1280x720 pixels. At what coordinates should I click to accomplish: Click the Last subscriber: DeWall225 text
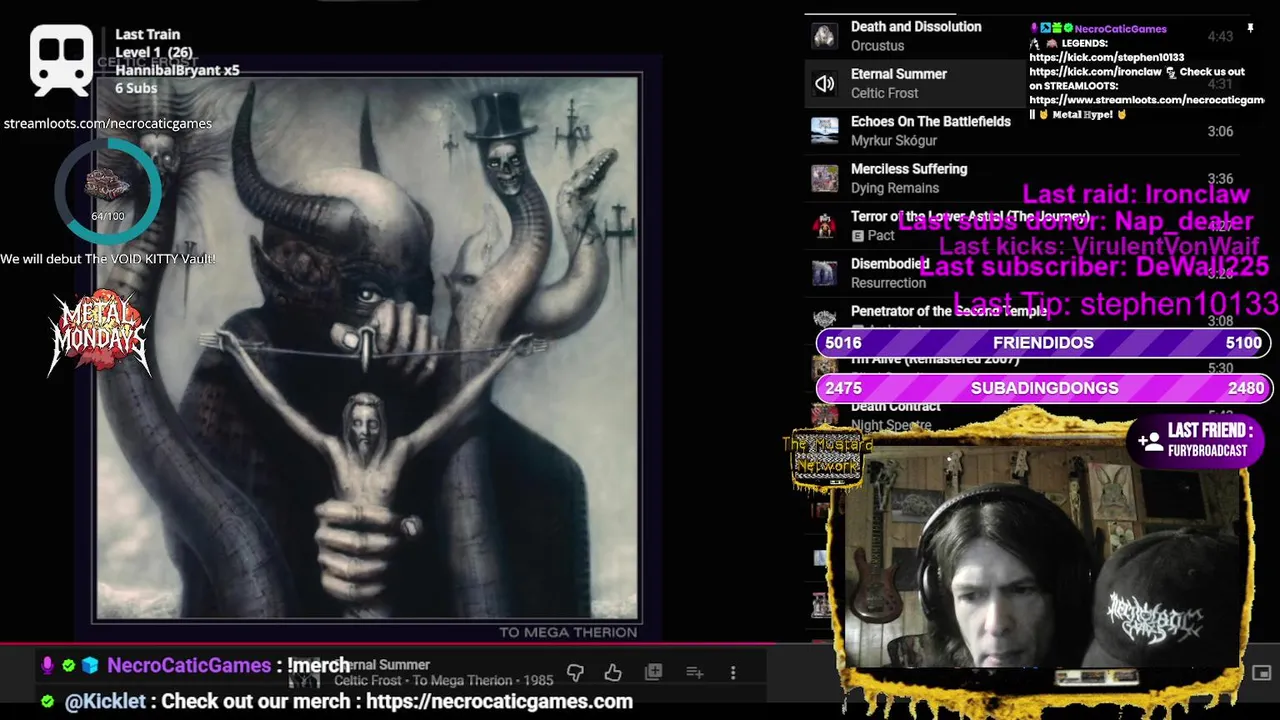coord(1094,267)
